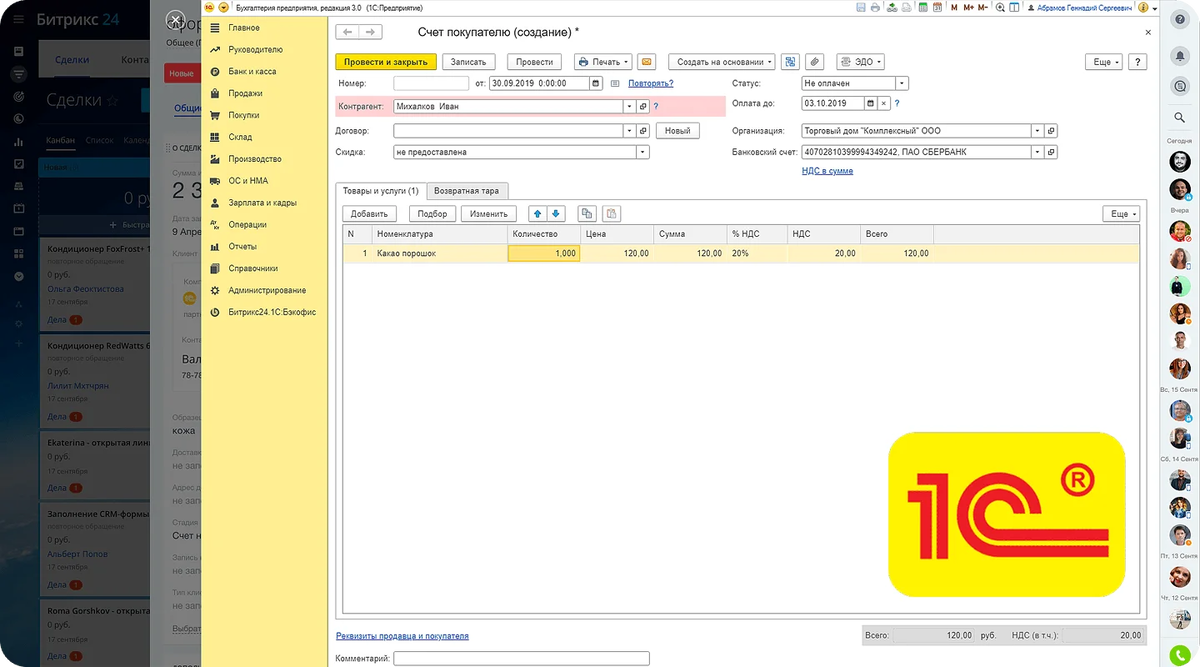Screen dimensions: 1200x667
Task: Click the email envelope icon in the toolbar
Action: point(647,62)
